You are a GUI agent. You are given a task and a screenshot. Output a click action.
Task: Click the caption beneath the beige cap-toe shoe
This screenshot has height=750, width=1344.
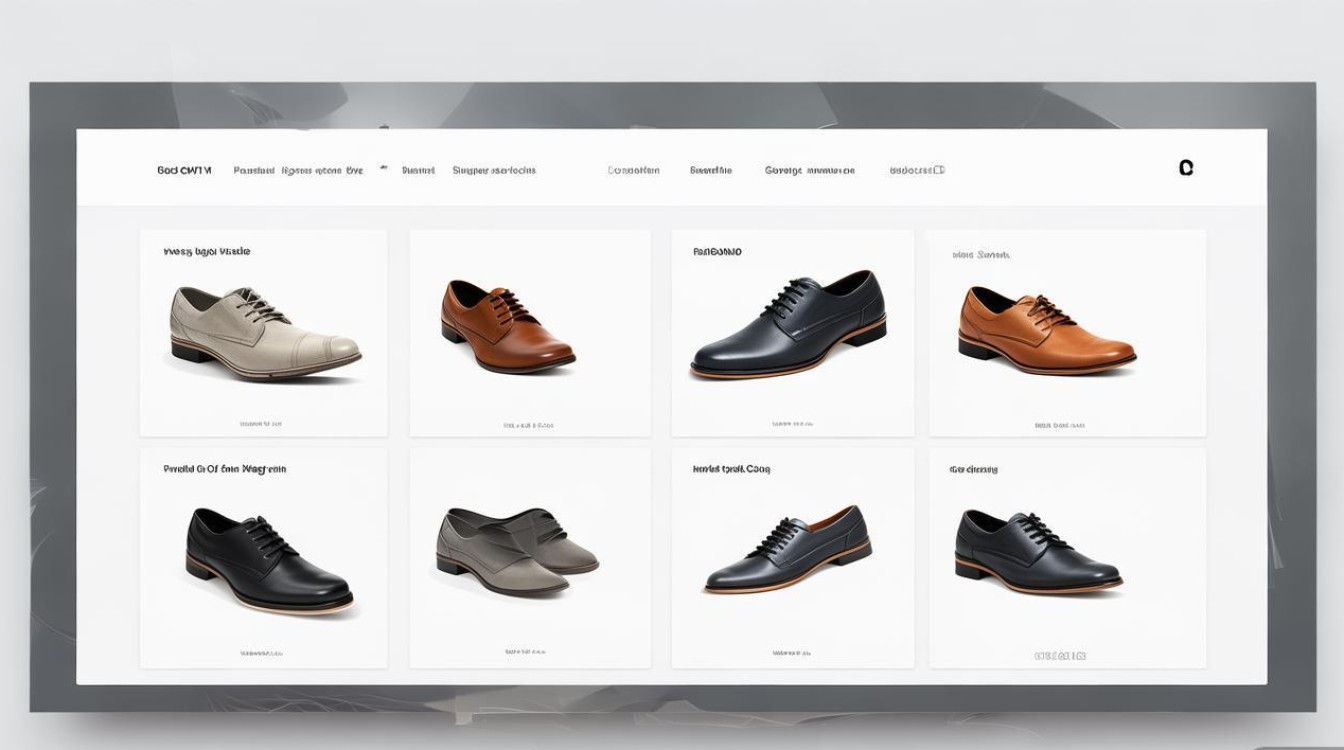click(261, 424)
